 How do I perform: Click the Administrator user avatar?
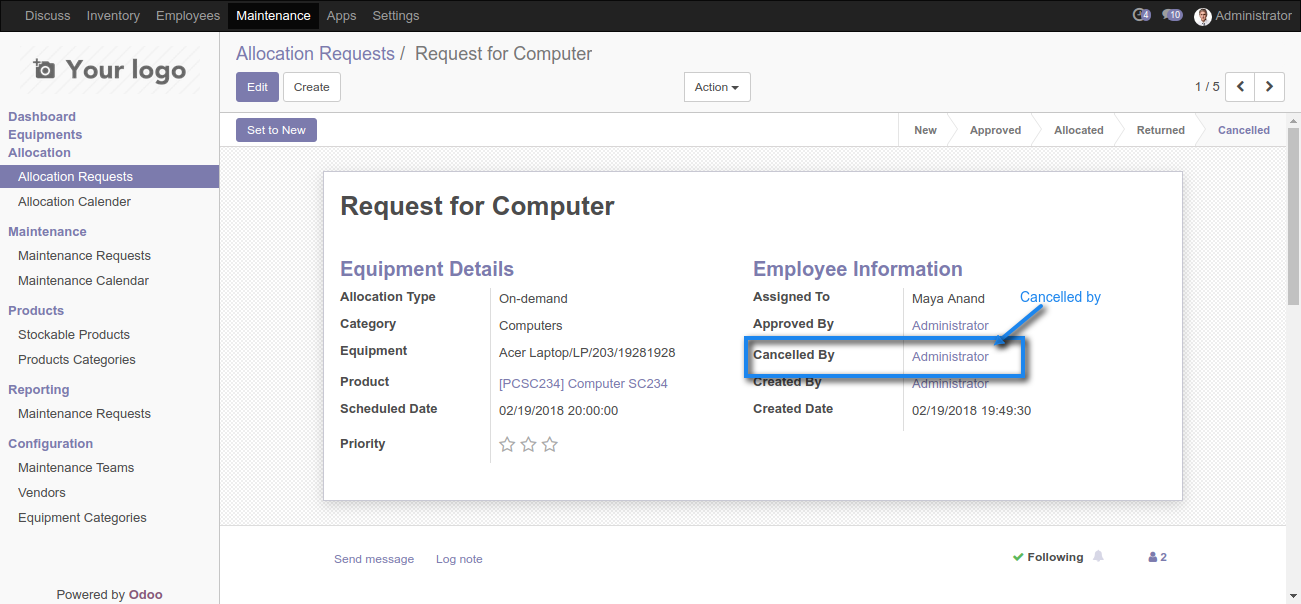point(1202,16)
